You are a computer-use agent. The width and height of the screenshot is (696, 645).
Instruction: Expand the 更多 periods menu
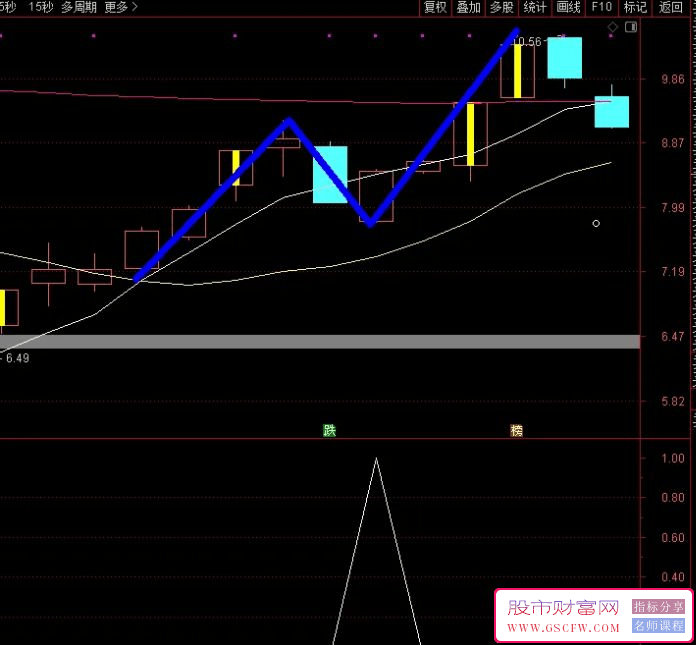coord(121,7)
